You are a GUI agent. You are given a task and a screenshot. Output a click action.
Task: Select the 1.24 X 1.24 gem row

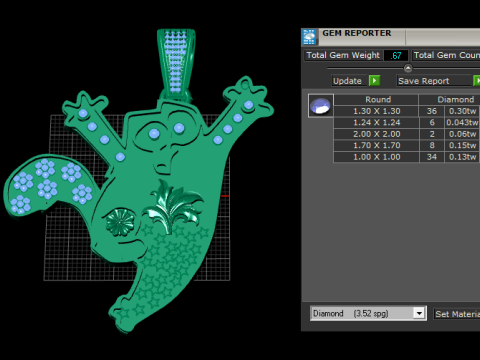click(x=407, y=122)
